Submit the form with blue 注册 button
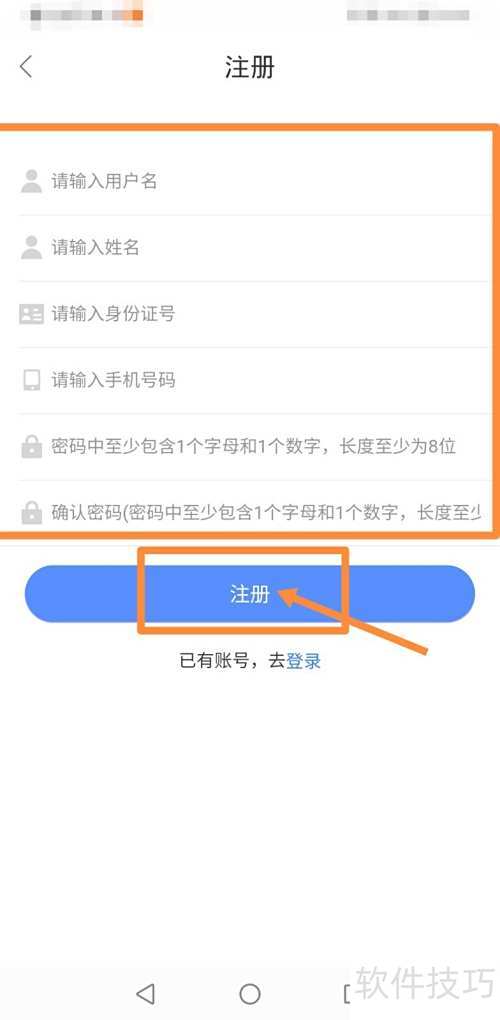Viewport: 500px width, 1020px height. coord(250,594)
